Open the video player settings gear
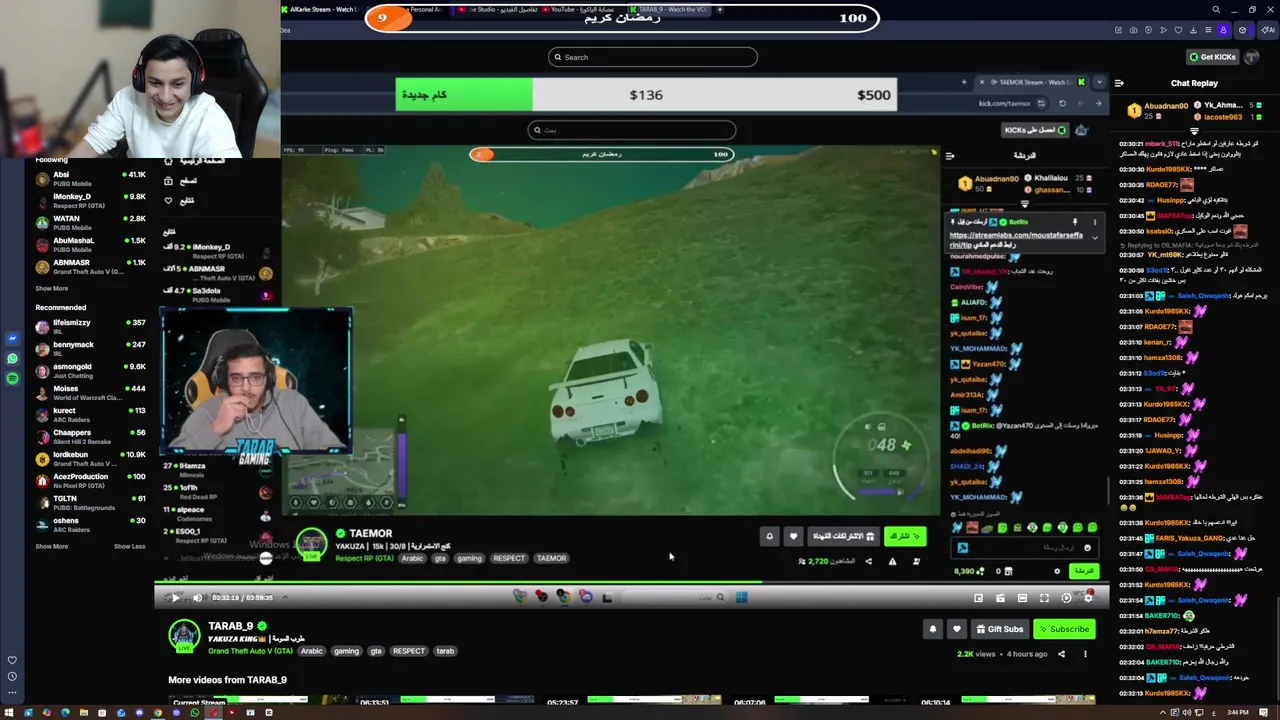1280x720 pixels. coord(1088,598)
